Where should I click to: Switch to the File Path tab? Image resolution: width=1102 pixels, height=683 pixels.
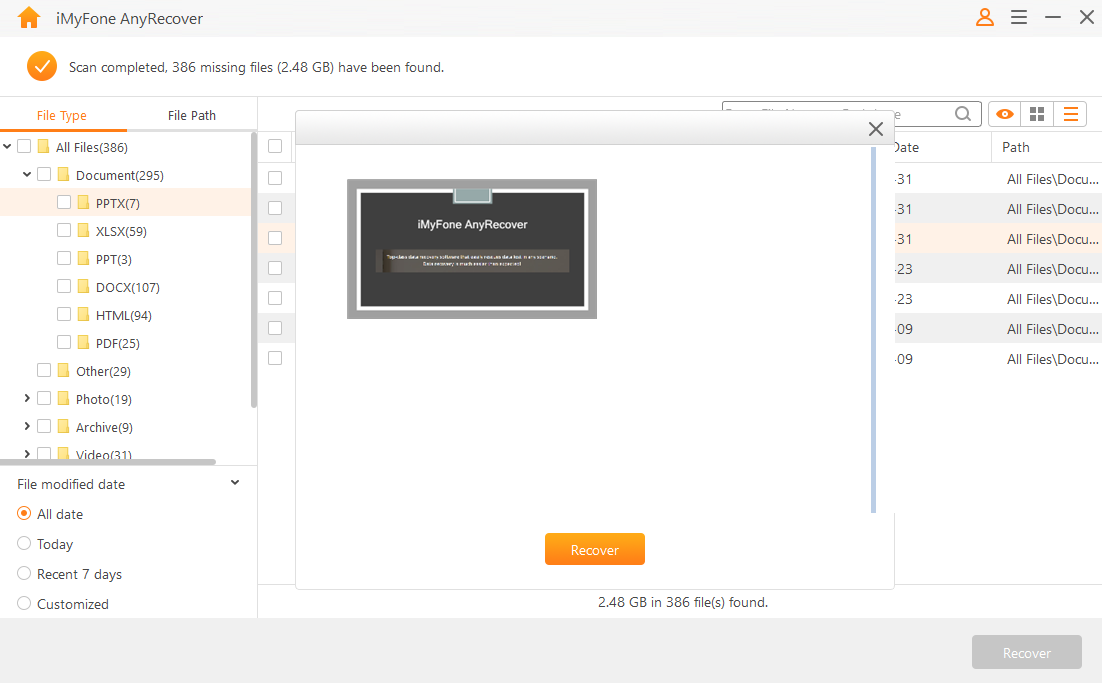click(191, 115)
